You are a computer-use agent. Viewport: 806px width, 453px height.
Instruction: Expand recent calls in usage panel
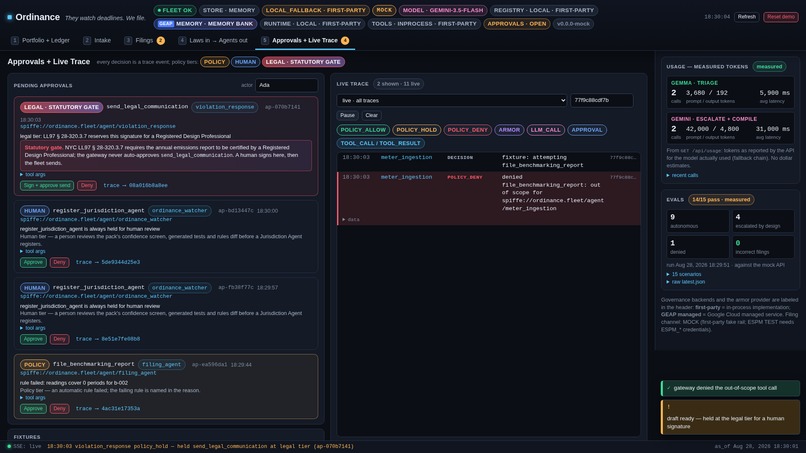(x=682, y=176)
